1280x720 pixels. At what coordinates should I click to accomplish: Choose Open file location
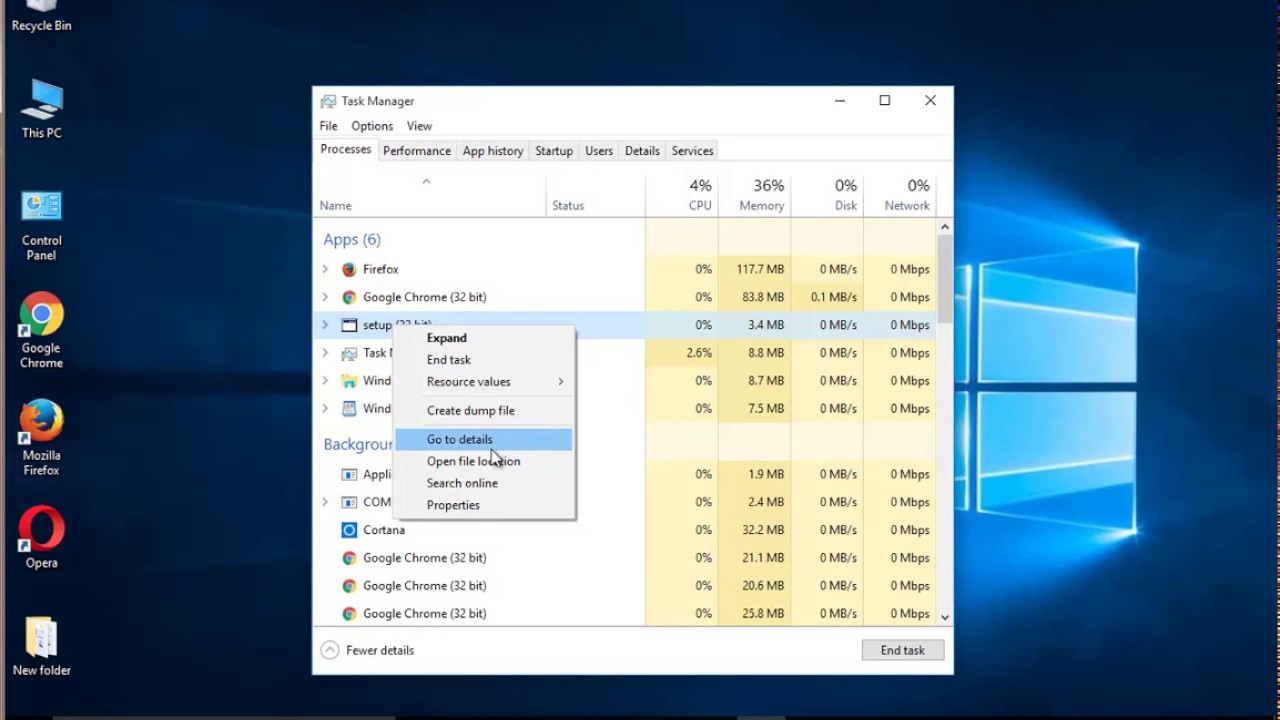(484, 461)
